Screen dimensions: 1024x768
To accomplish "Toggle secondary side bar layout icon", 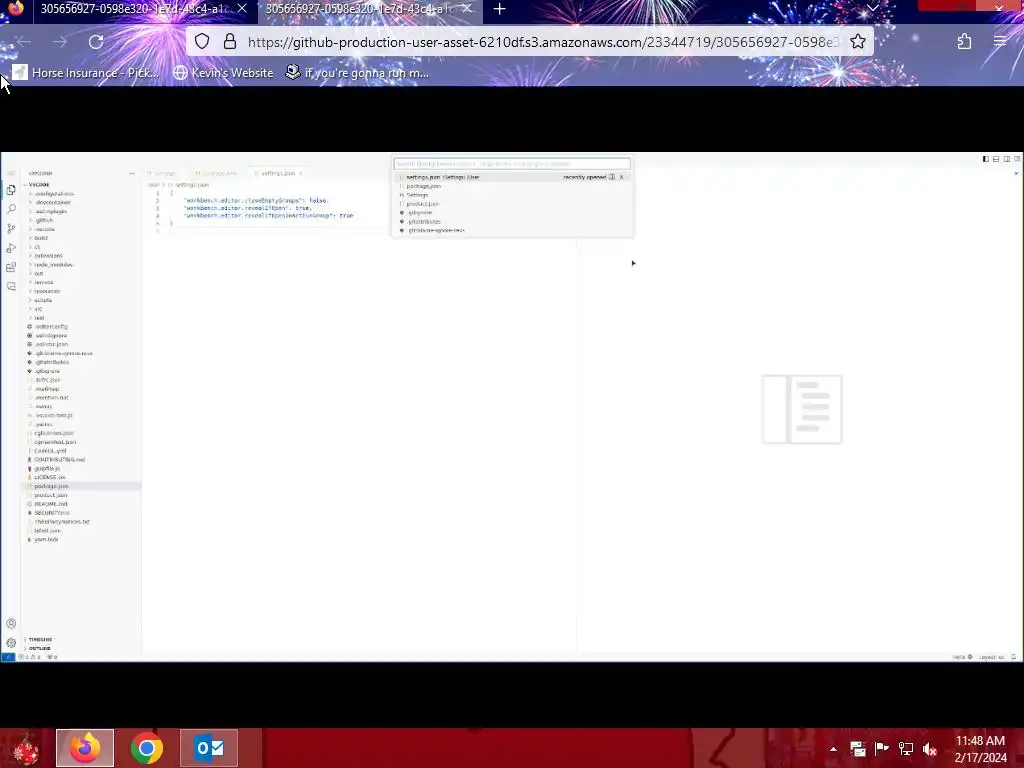I will [1006, 159].
